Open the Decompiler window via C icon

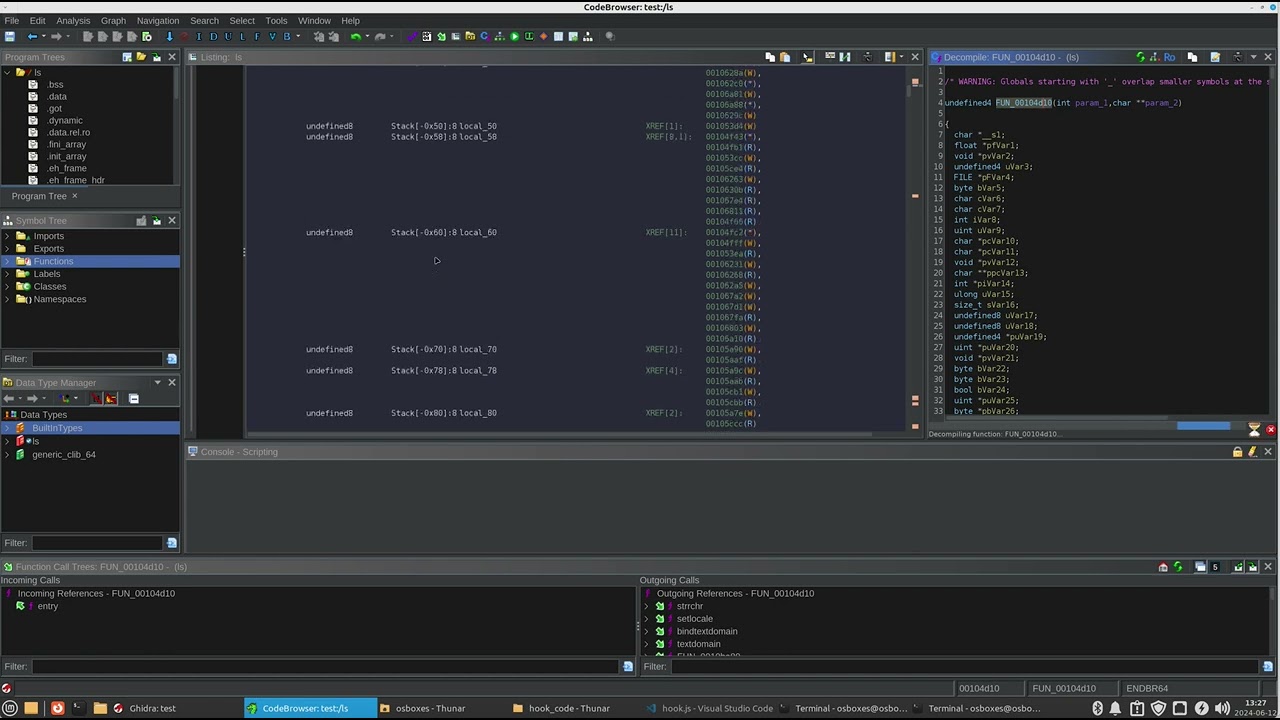(x=484, y=37)
